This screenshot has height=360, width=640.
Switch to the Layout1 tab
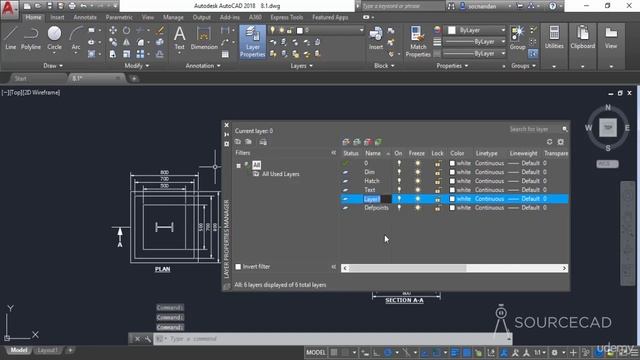pyautogui.click(x=47, y=351)
